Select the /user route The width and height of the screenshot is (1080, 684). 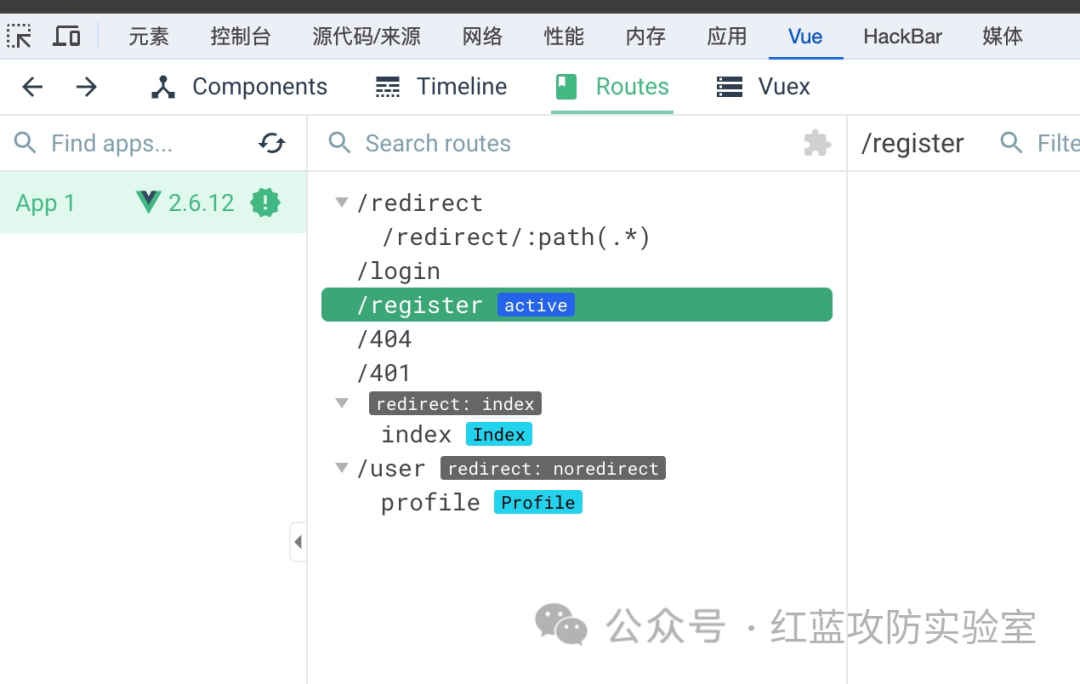(391, 468)
